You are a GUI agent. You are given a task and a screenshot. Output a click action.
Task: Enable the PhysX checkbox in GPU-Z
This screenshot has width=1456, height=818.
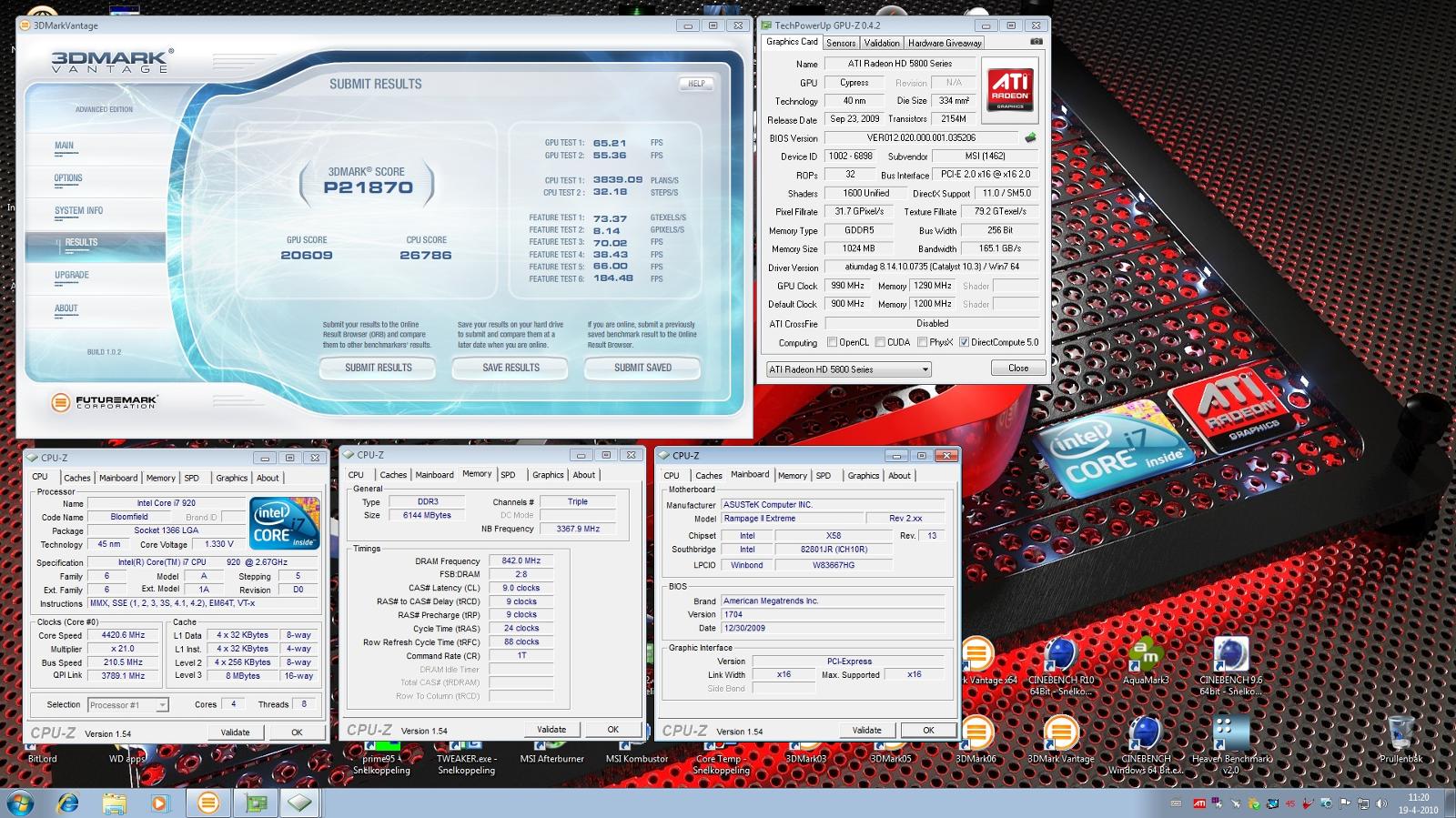pos(923,342)
